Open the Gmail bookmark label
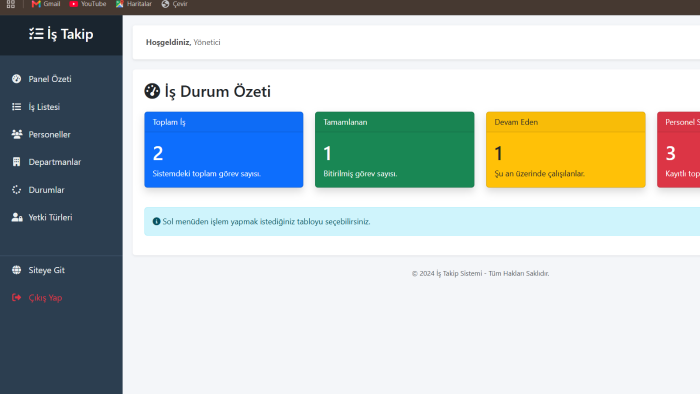 click(x=52, y=4)
